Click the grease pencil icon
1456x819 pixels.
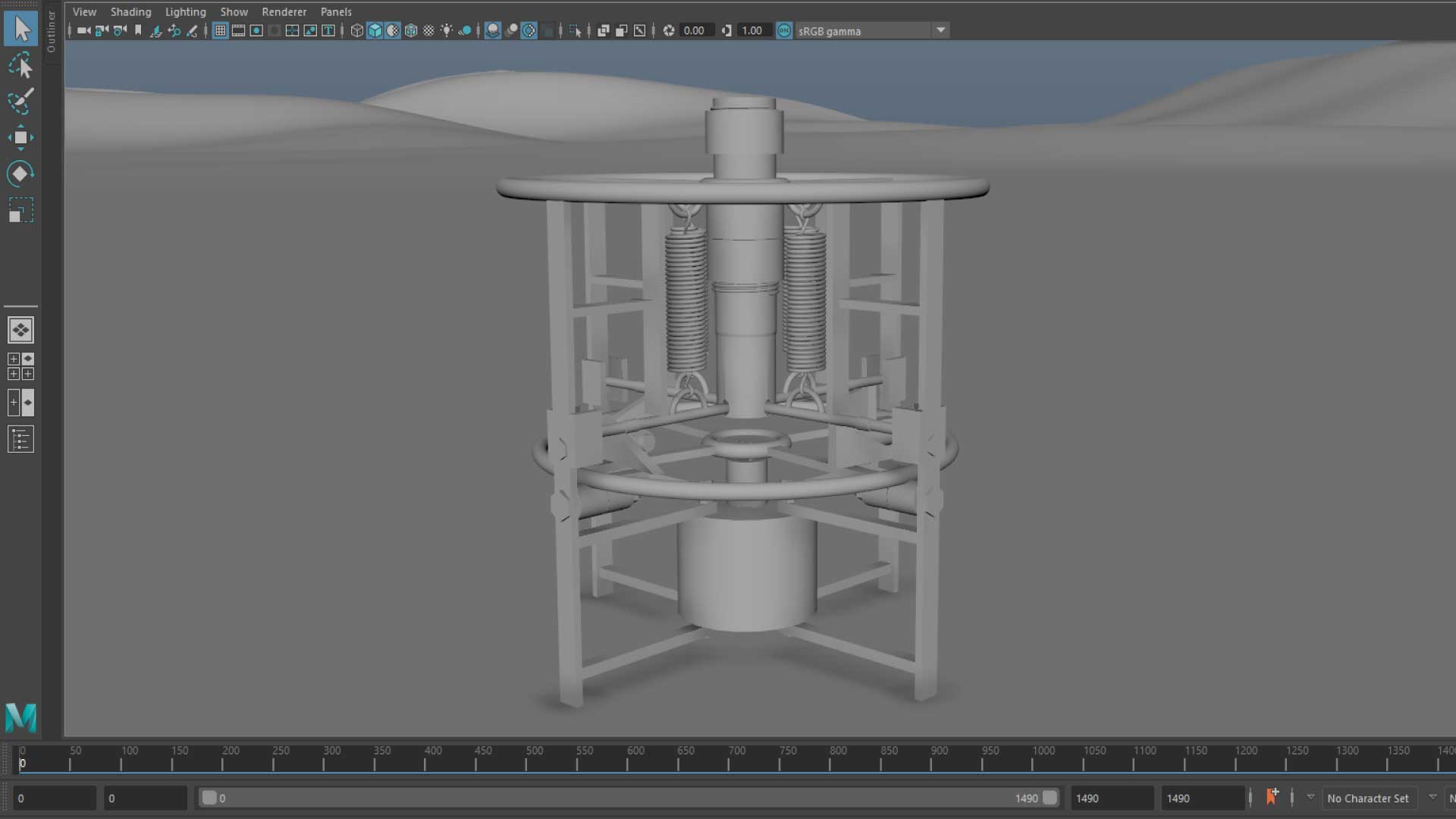tap(192, 30)
